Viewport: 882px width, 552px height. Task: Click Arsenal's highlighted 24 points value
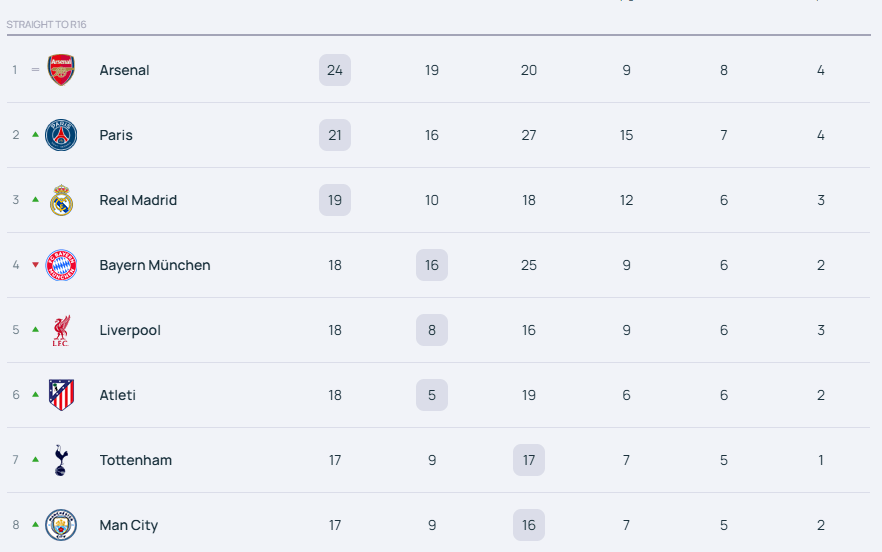coord(335,70)
